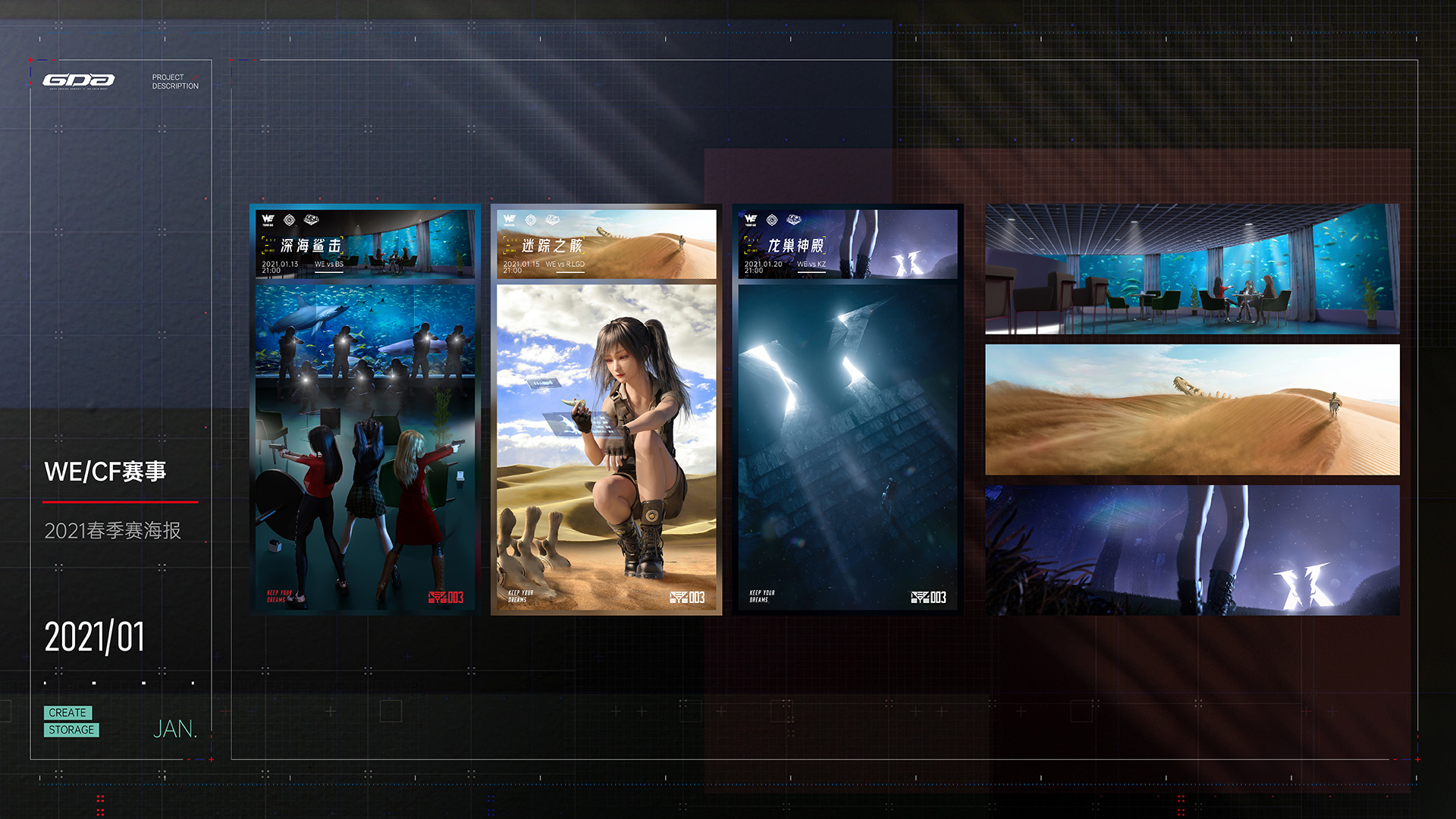Click the white 003 logo on the 迷踪之骸 poster
The width and height of the screenshot is (1456, 819).
tap(687, 598)
